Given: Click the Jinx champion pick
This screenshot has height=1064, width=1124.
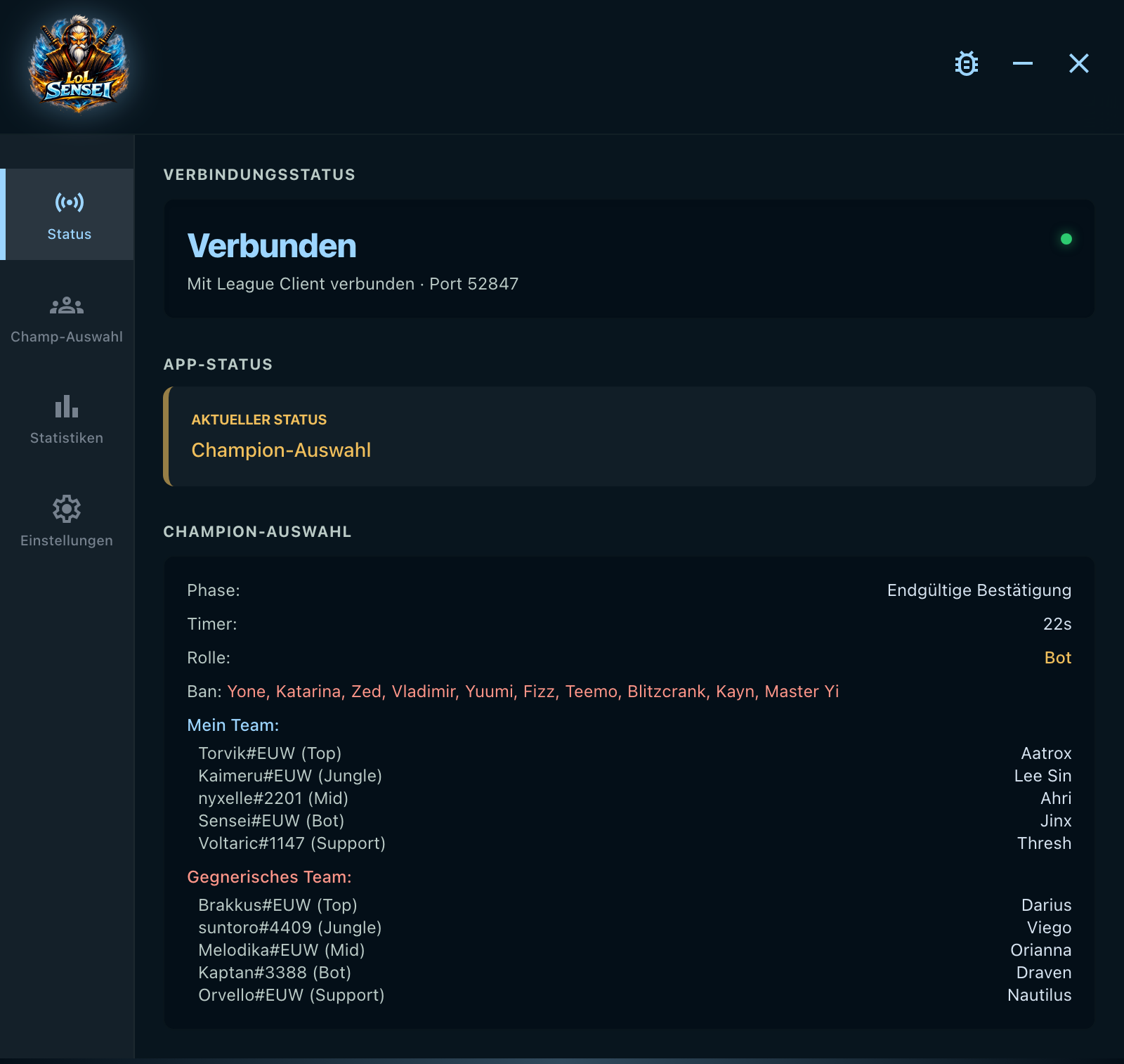Looking at the screenshot, I should 1056,821.
